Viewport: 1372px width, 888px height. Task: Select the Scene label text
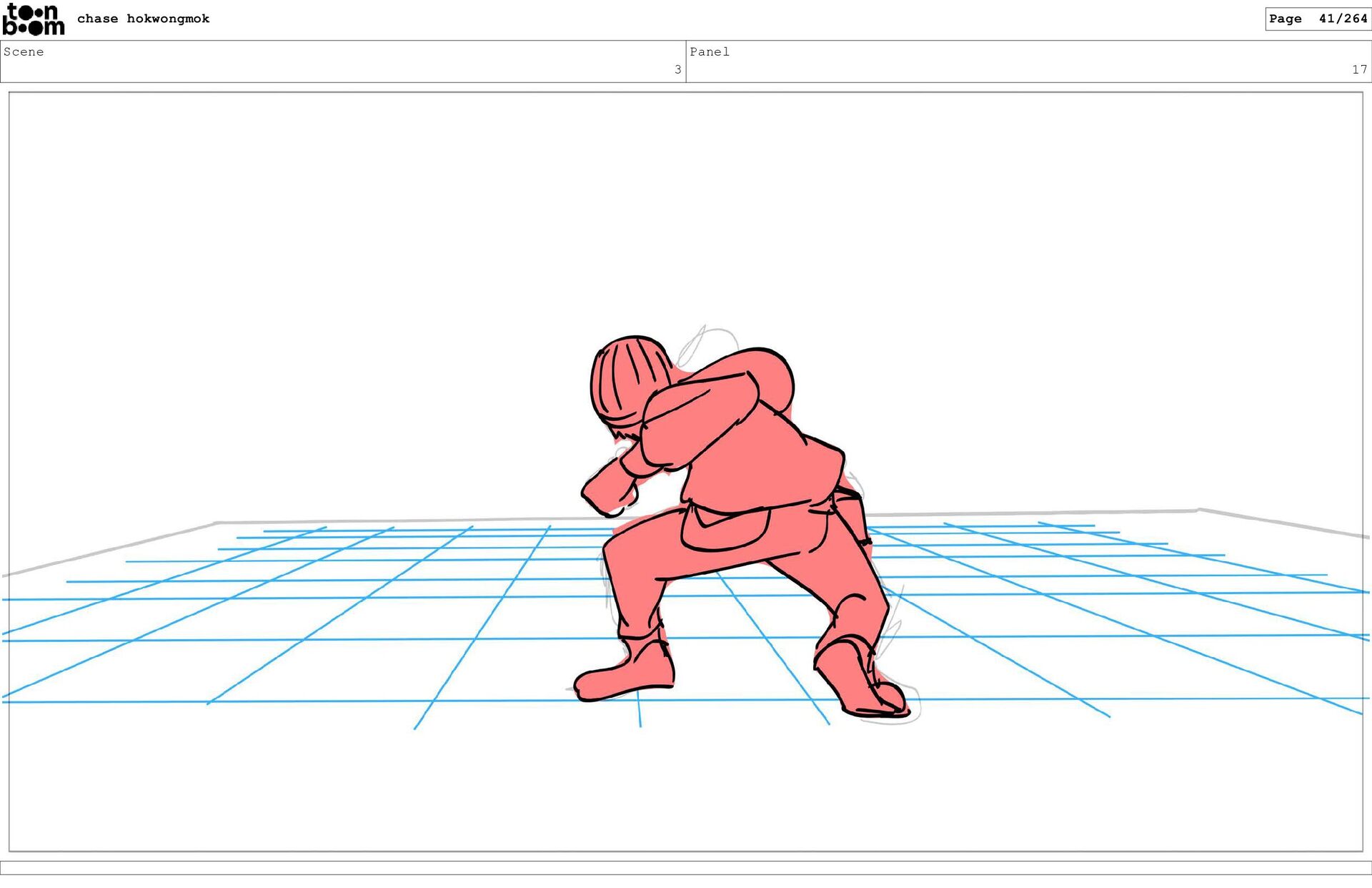click(24, 51)
